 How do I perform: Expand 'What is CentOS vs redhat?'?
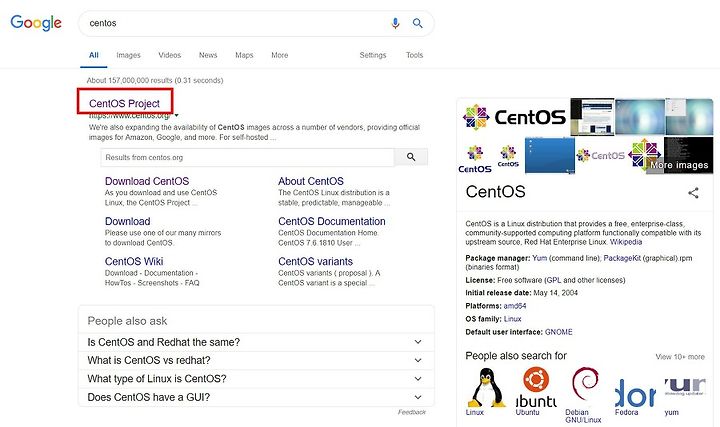pyautogui.click(x=256, y=360)
